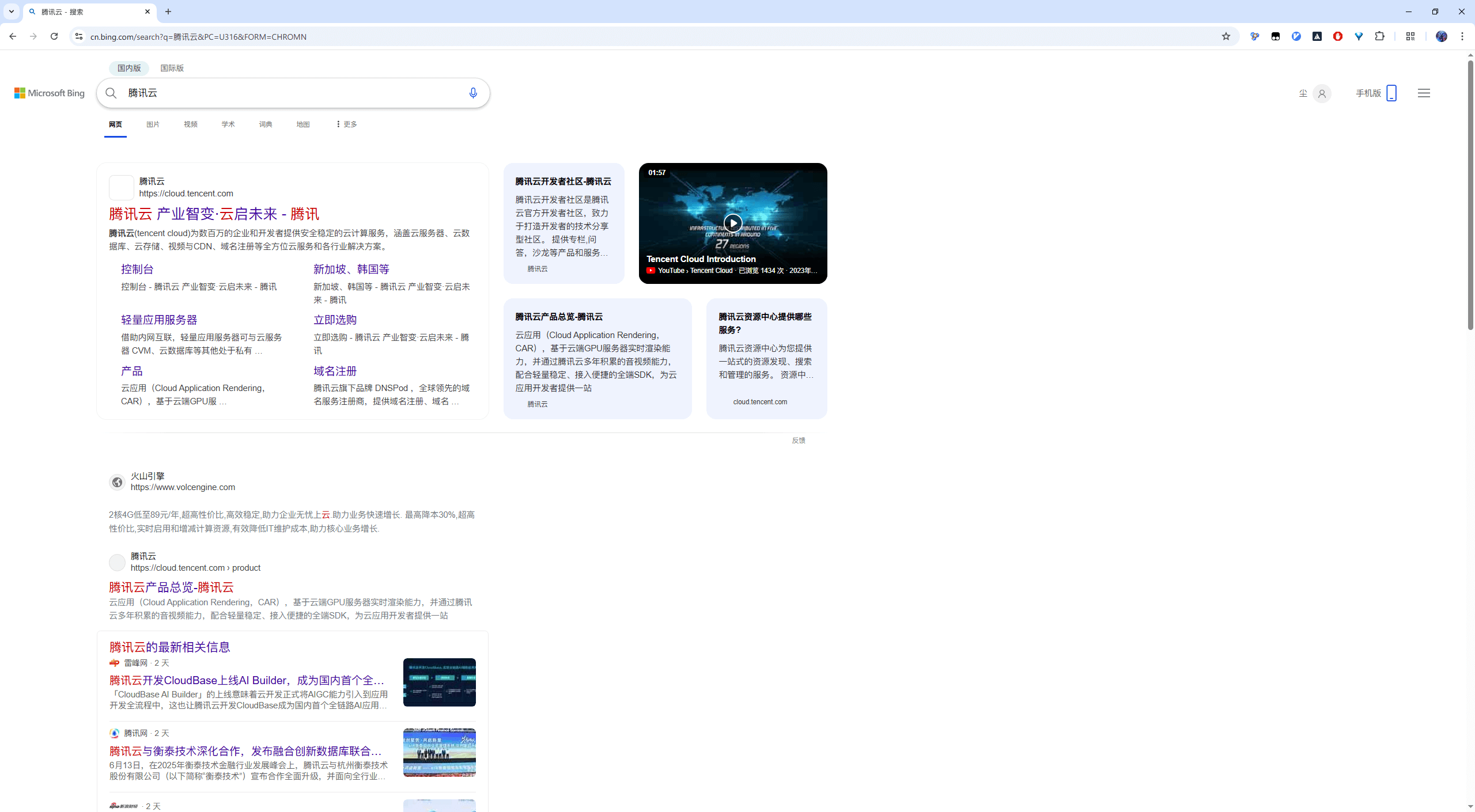Open the 产品 sitelink
This screenshot has width=1475, height=812.
tap(131, 371)
